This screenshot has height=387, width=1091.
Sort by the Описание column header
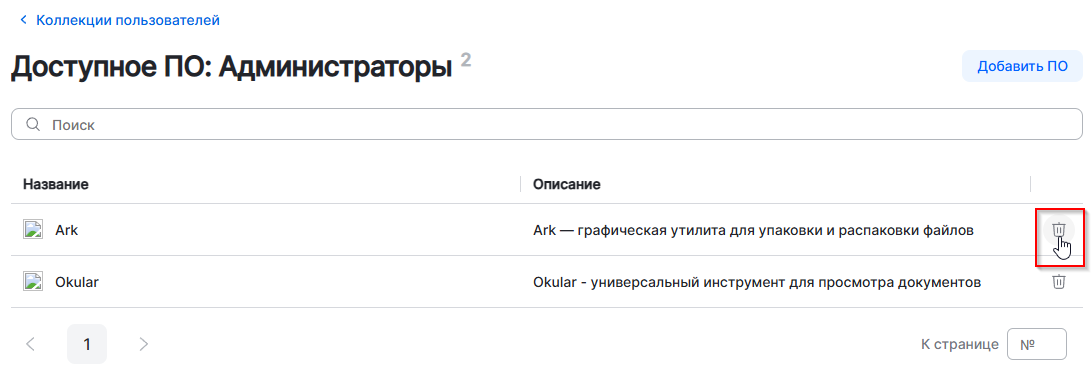pos(566,184)
